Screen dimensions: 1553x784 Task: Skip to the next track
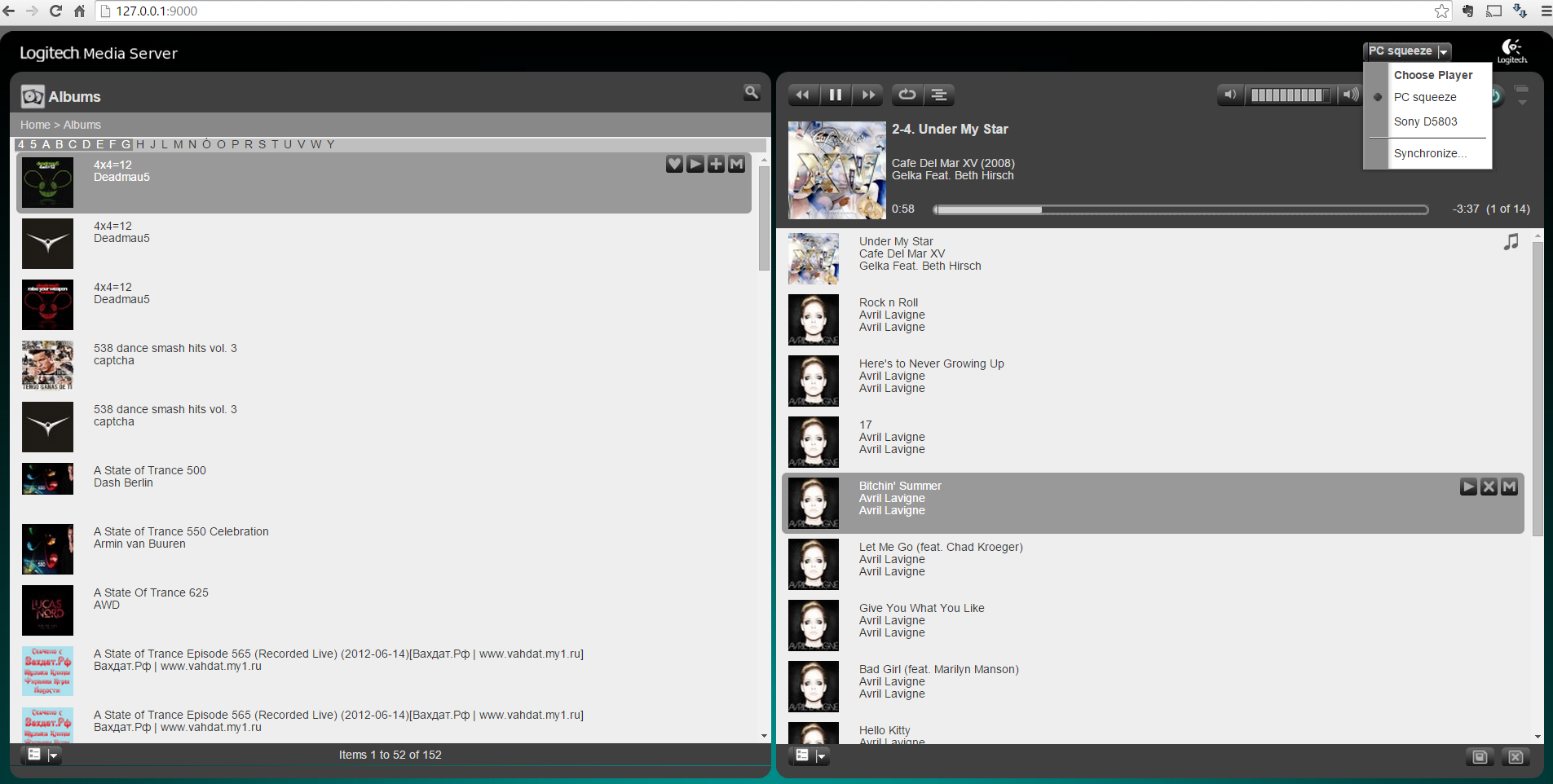point(869,95)
